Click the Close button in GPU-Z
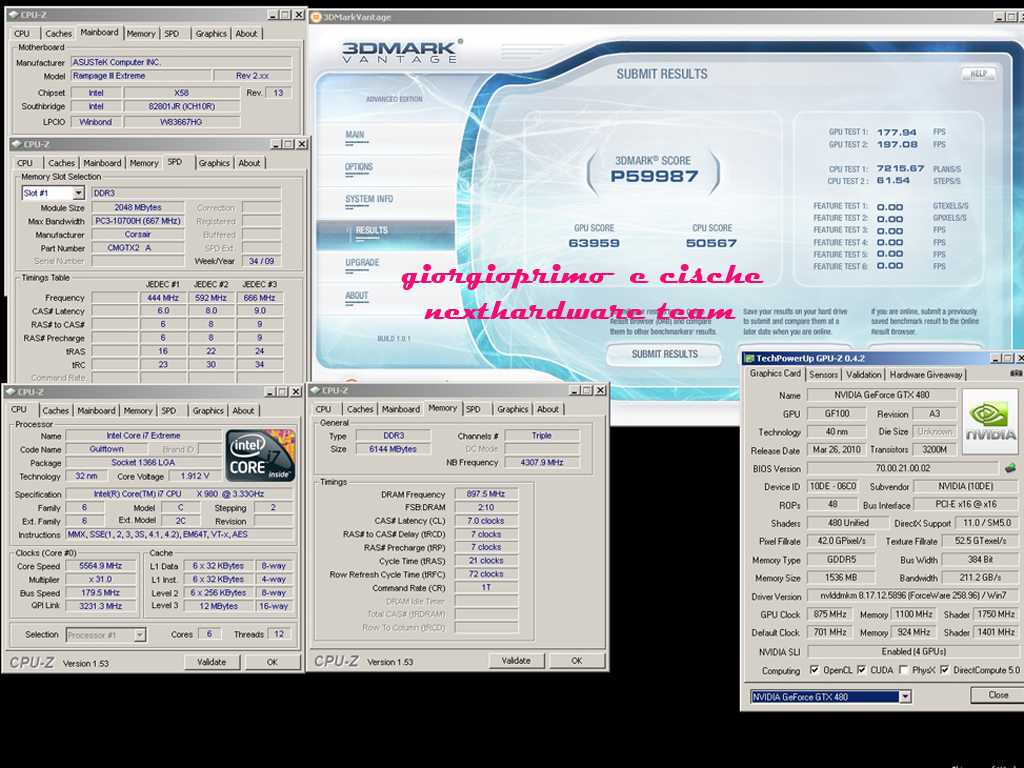Image resolution: width=1024 pixels, height=768 pixels. pyautogui.click(x=997, y=695)
